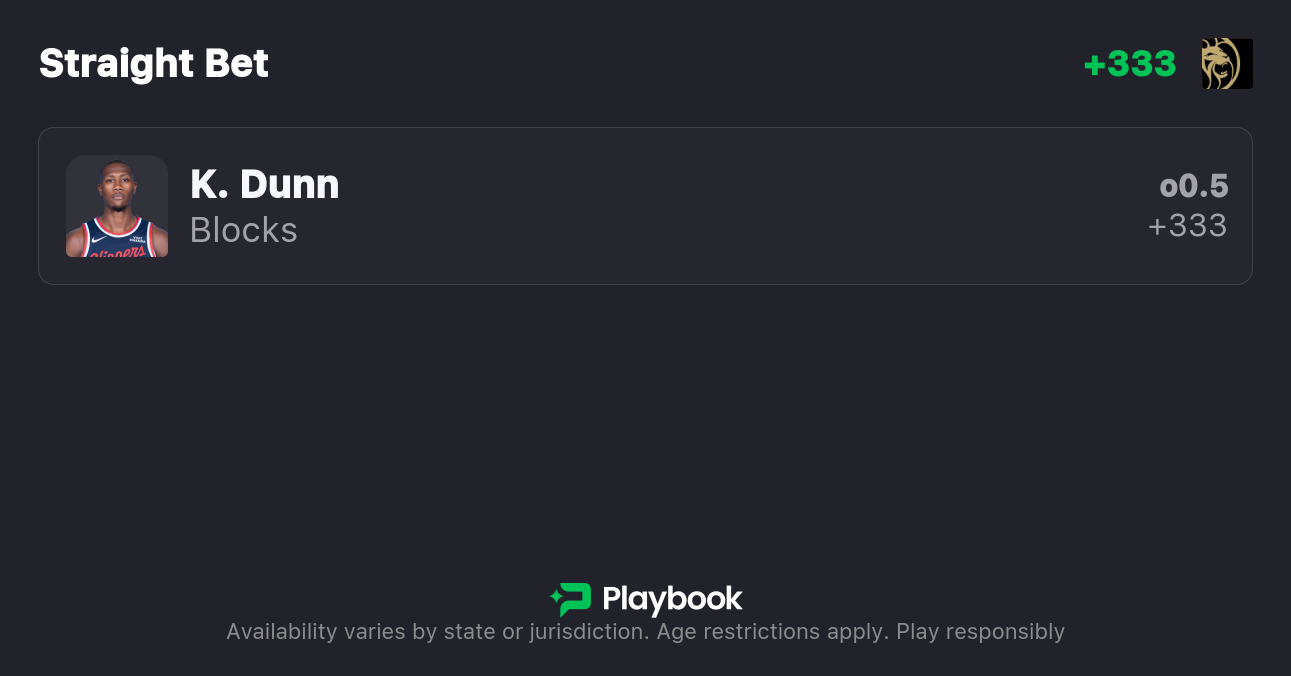The width and height of the screenshot is (1291, 676).
Task: Click the Playbook wordmark text
Action: [672, 599]
